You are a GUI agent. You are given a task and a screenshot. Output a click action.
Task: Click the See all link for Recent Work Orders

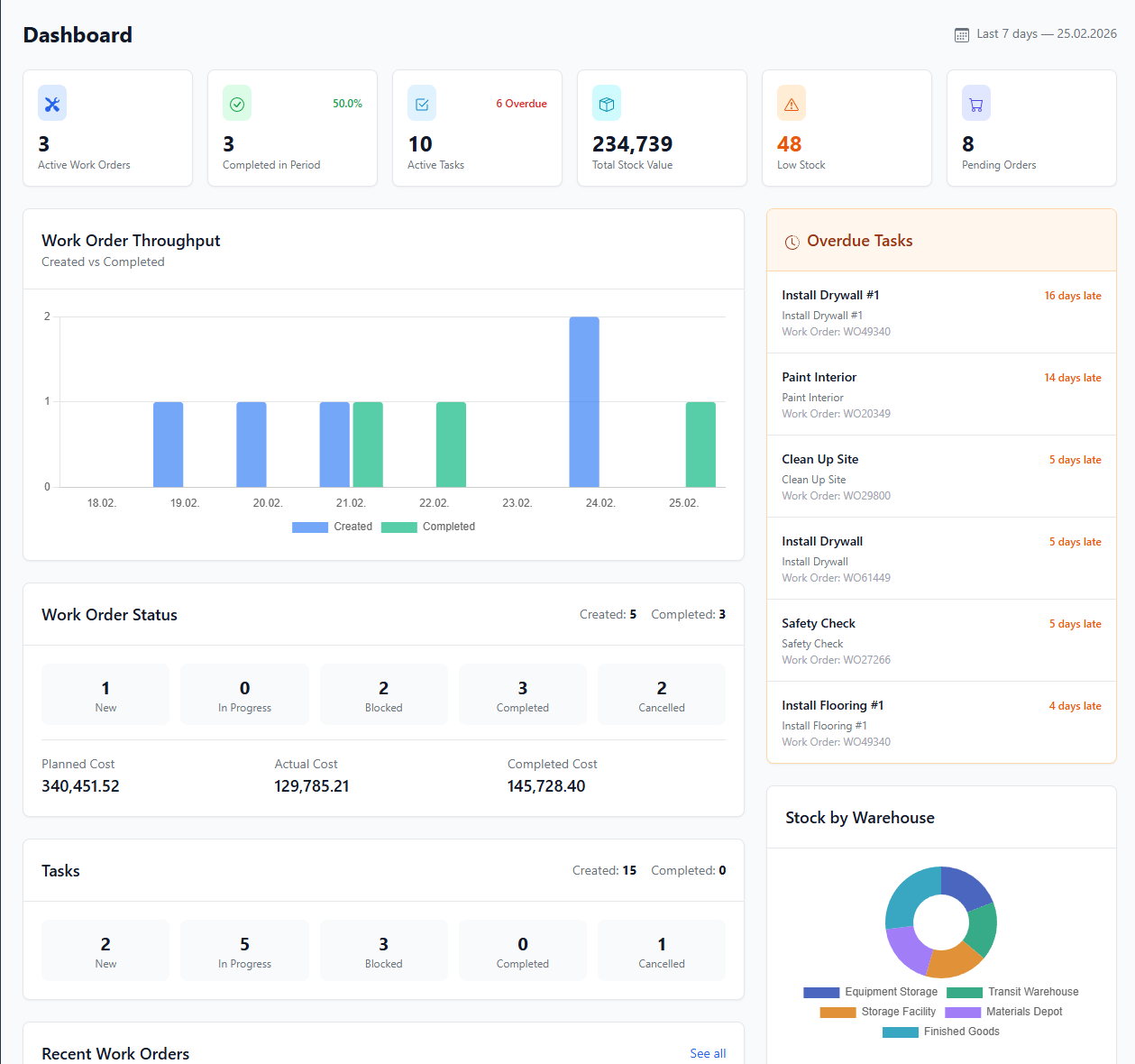708,1053
